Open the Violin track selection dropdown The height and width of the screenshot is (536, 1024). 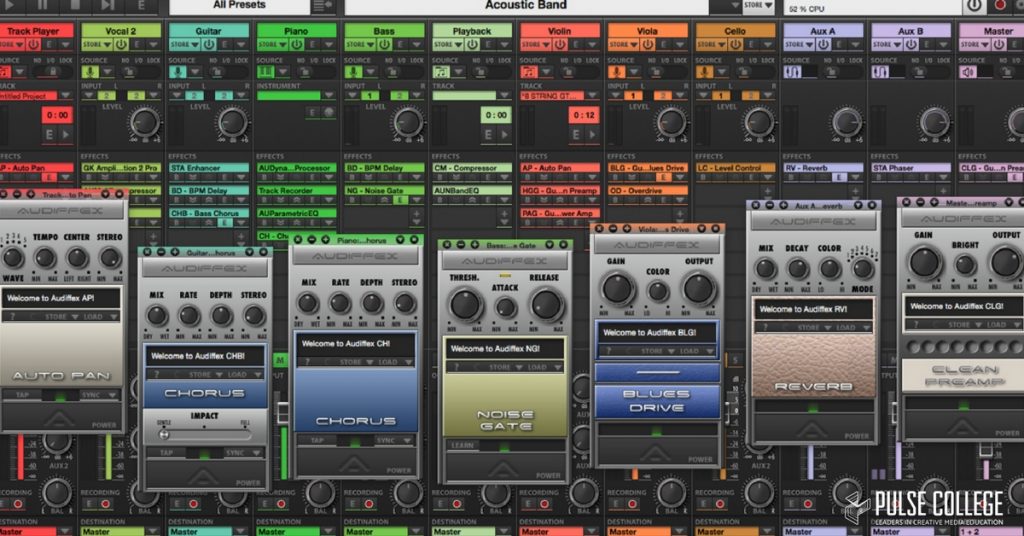[592, 96]
